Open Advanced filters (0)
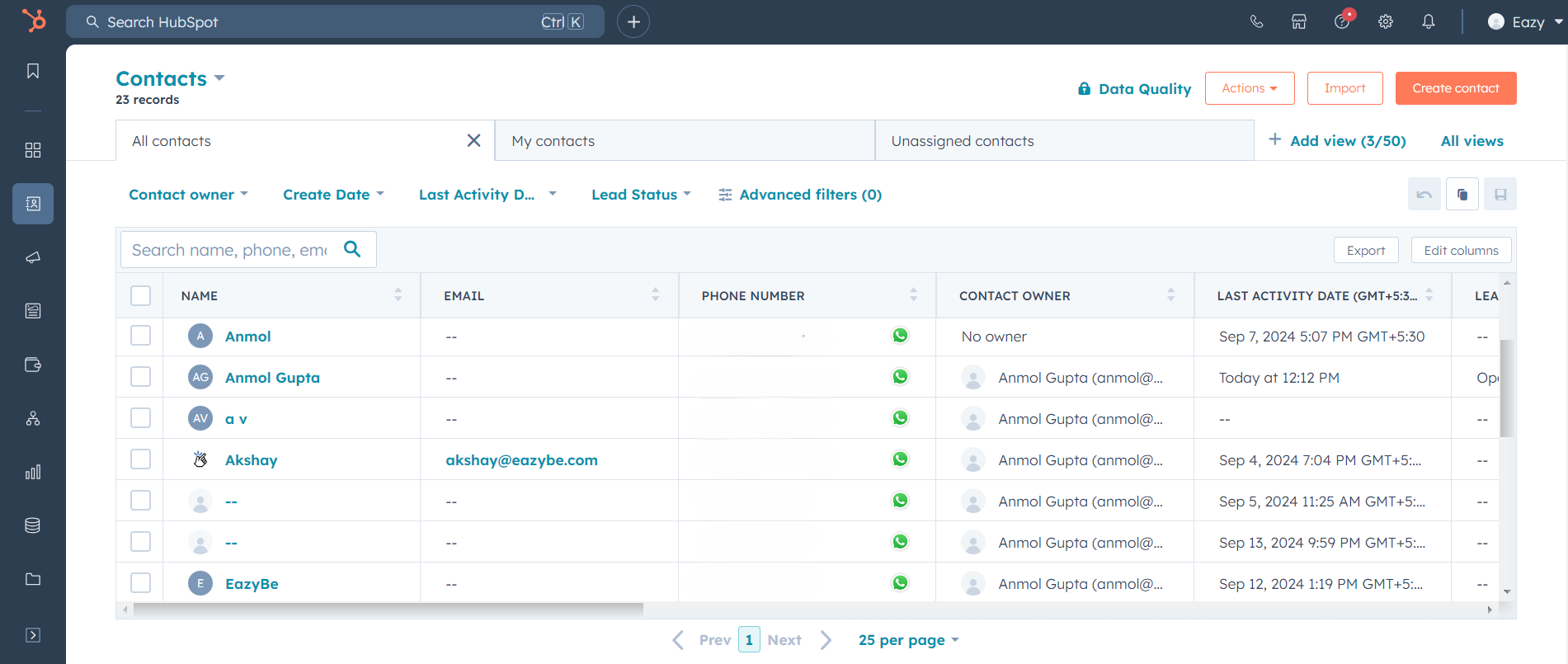Viewport: 1568px width, 664px height. tap(800, 195)
